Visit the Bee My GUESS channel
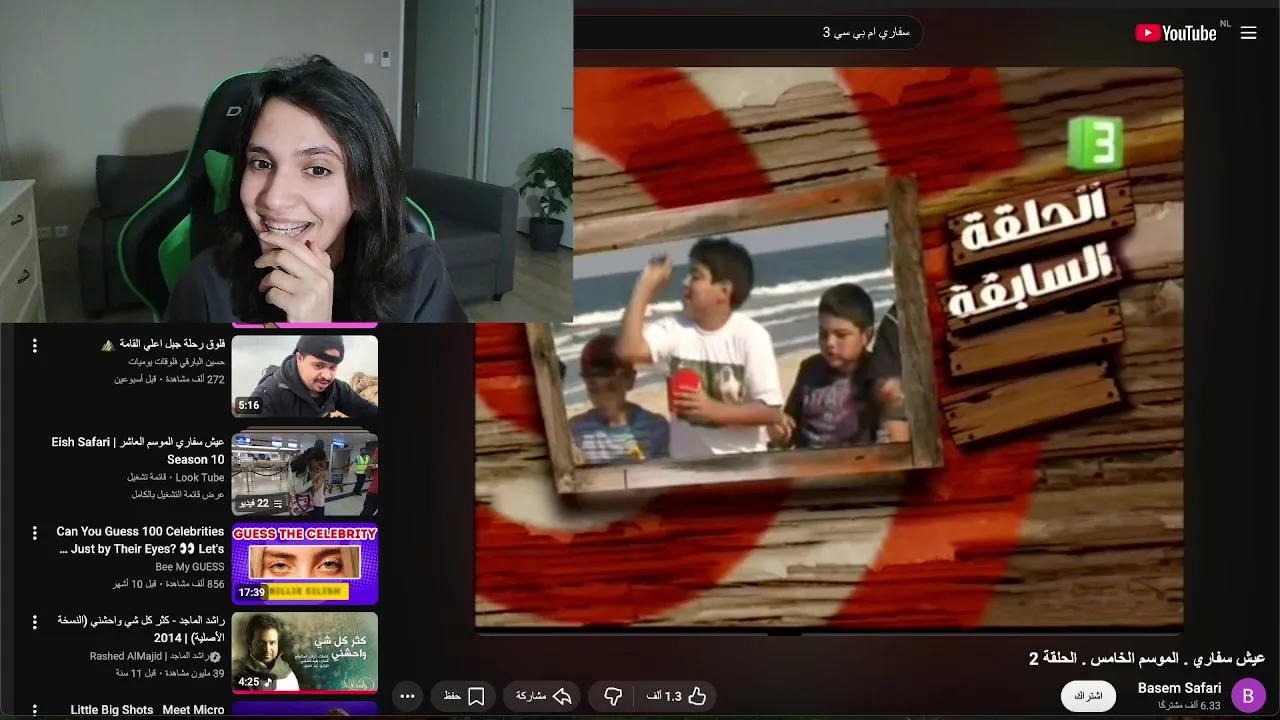 pyautogui.click(x=190, y=567)
